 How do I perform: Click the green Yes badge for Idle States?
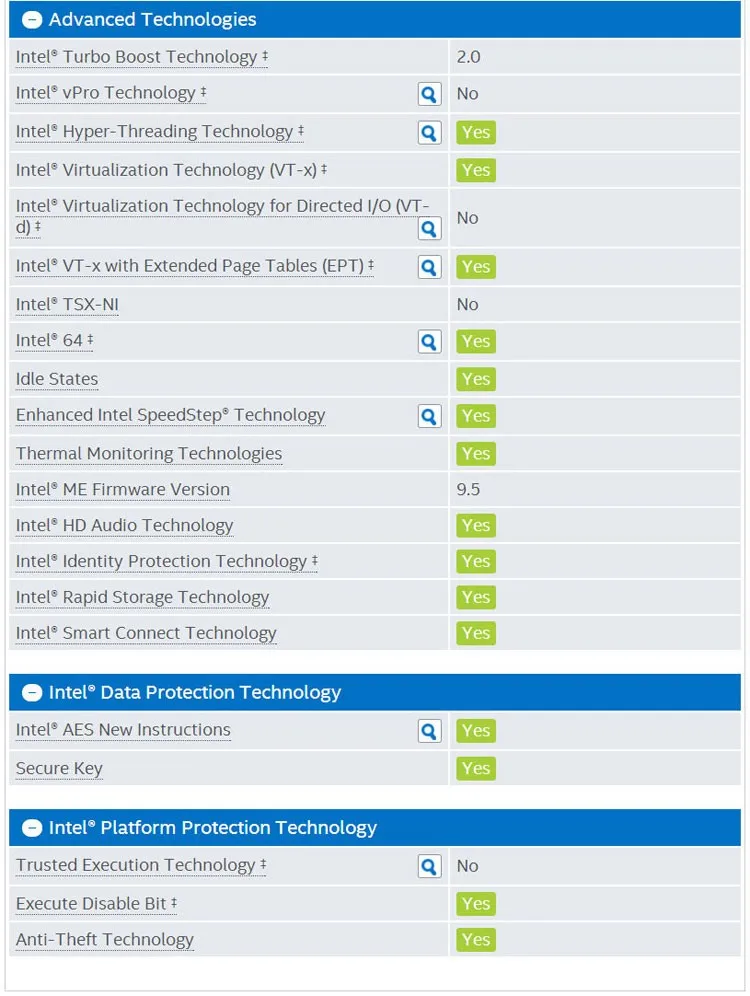tap(476, 379)
